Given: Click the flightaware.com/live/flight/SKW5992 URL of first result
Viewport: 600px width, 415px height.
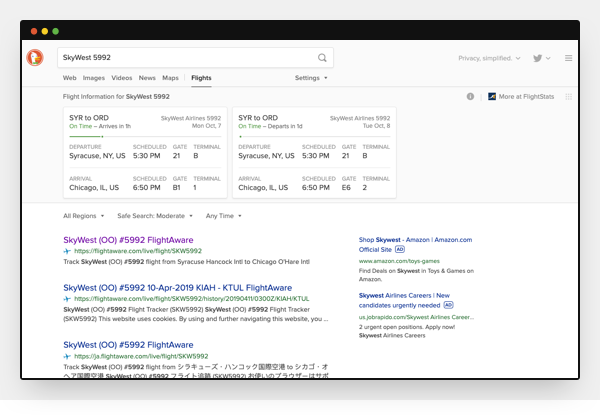Looking at the screenshot, I should click(138, 251).
